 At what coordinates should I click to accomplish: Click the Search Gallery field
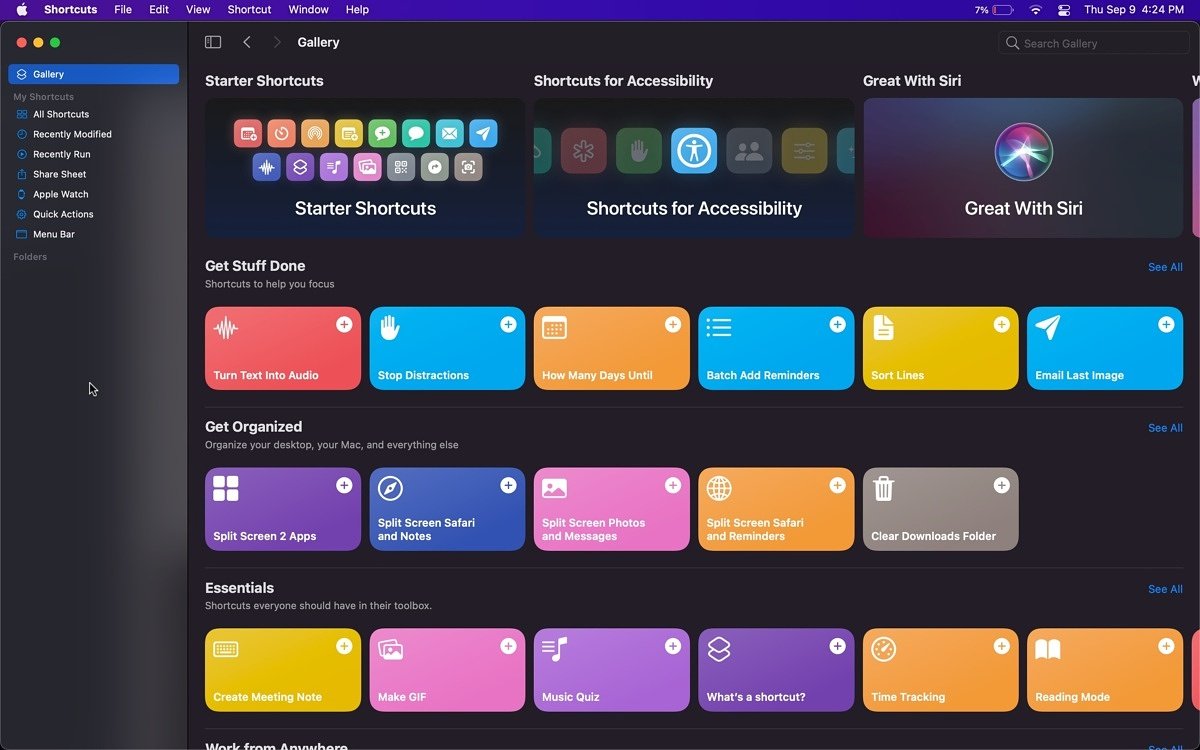[x=1094, y=43]
